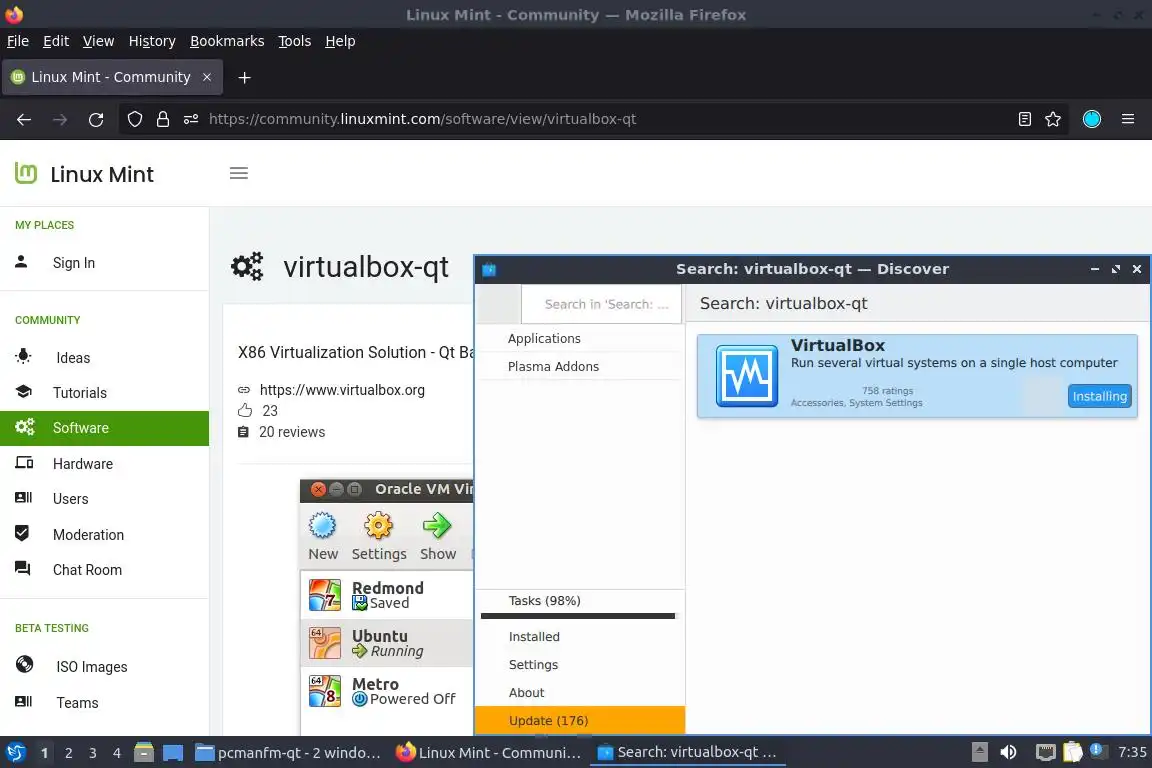Switch to virtual desktop 2
This screenshot has height=768, width=1152.
[x=68, y=753]
